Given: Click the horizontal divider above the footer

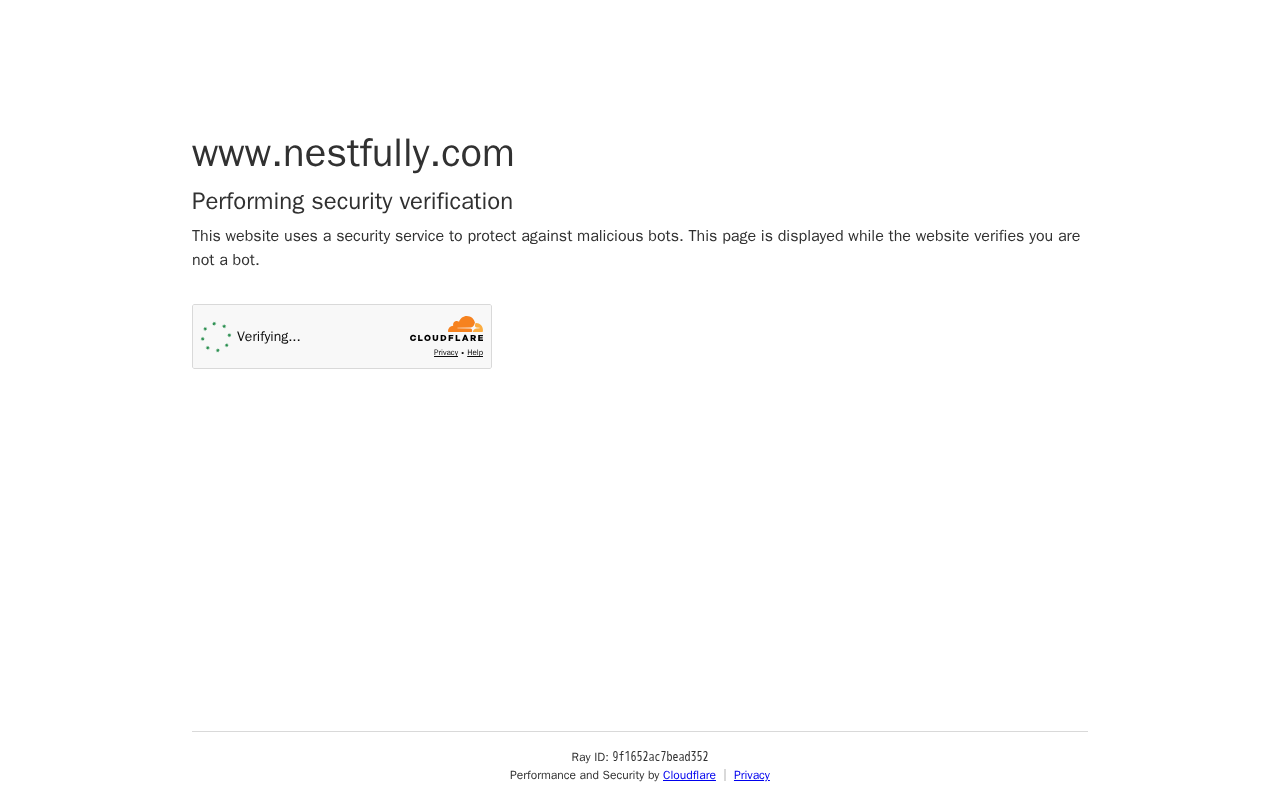Looking at the screenshot, I should tap(640, 731).
